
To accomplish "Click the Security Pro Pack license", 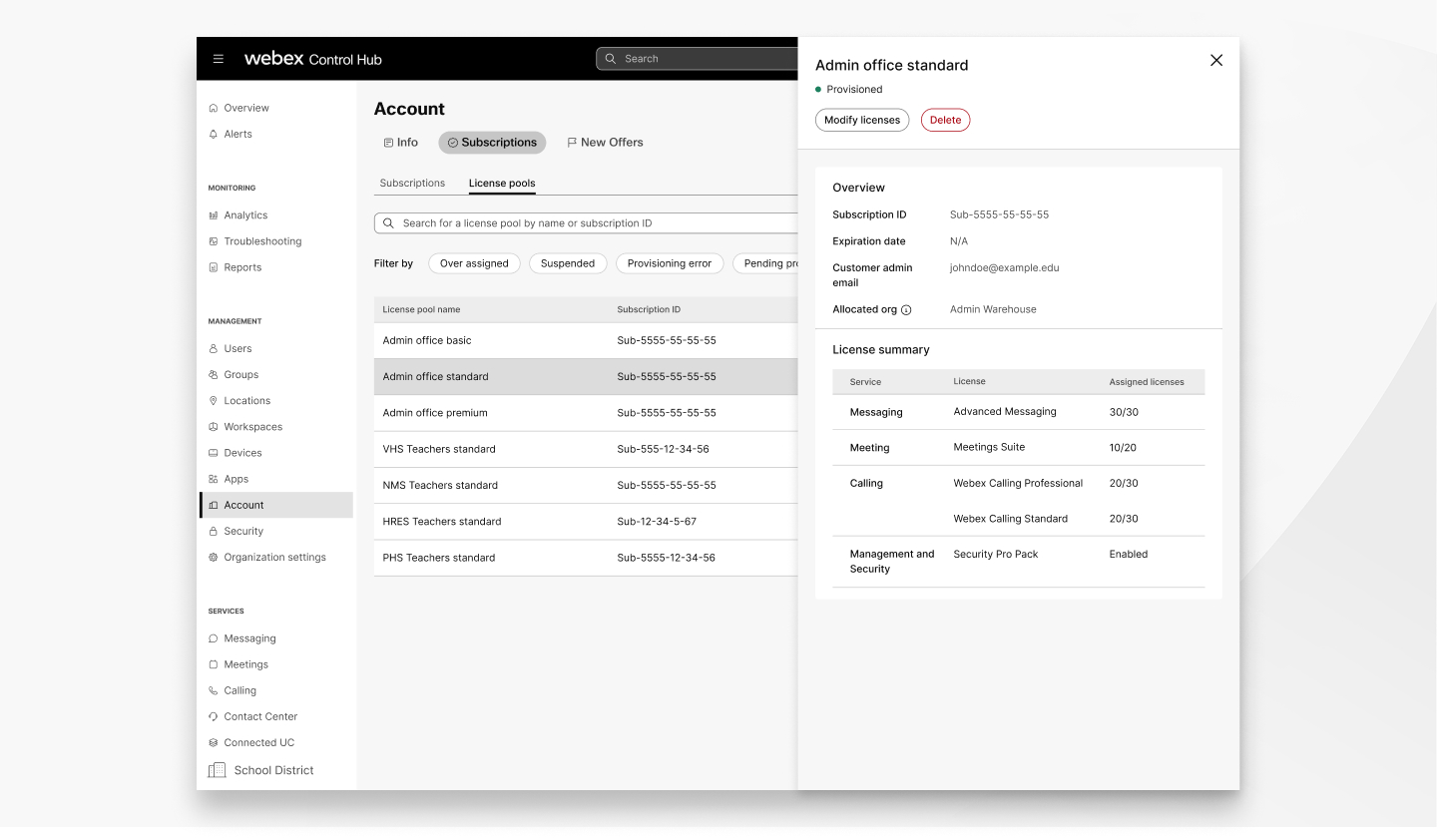I will 995,555.
